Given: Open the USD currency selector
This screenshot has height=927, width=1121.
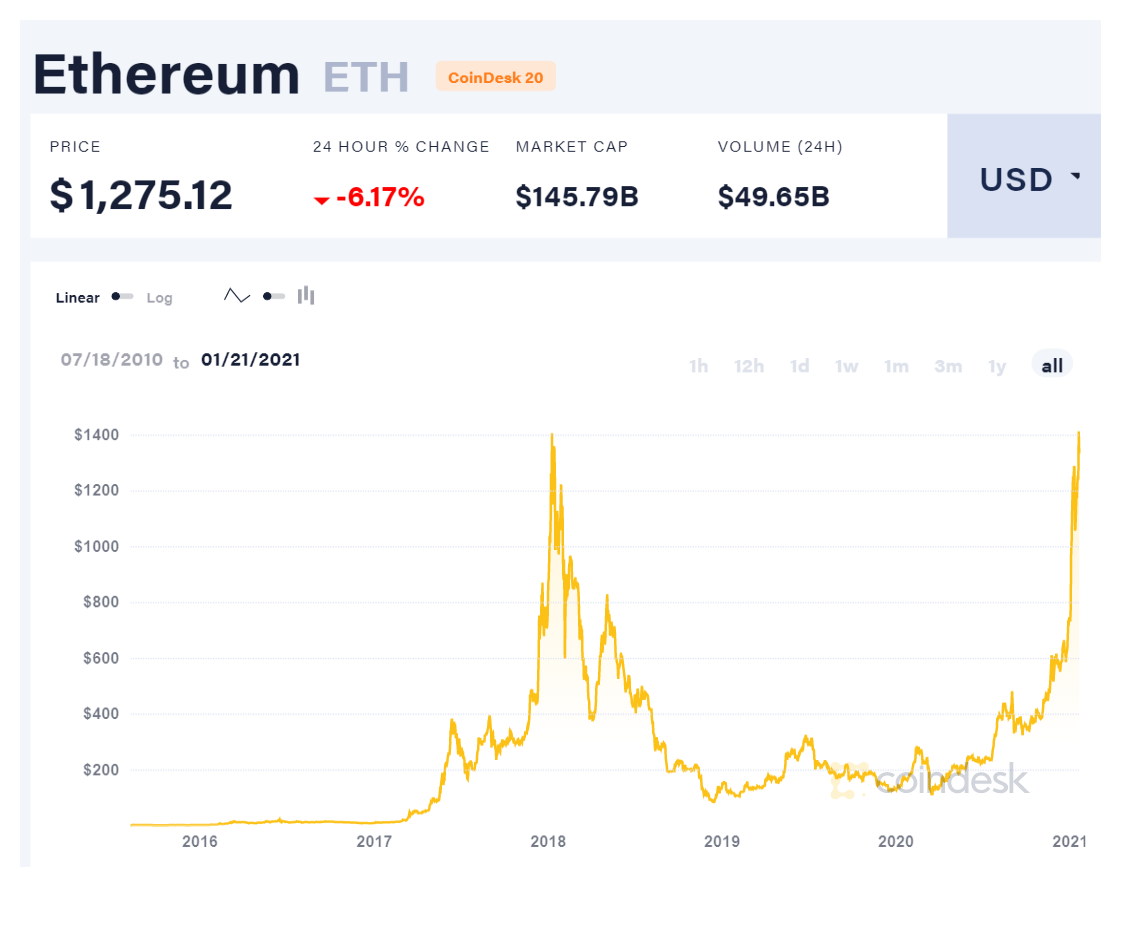Looking at the screenshot, I should coord(1014,179).
